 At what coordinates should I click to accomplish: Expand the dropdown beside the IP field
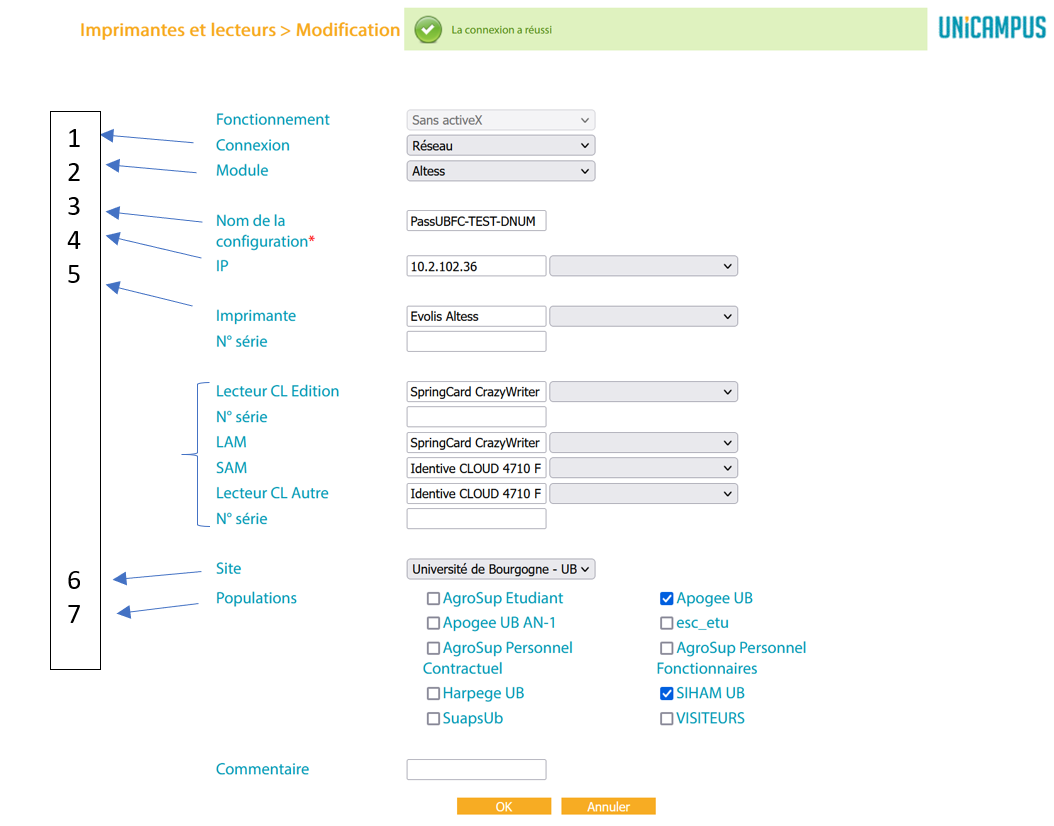pyautogui.click(x=643, y=266)
